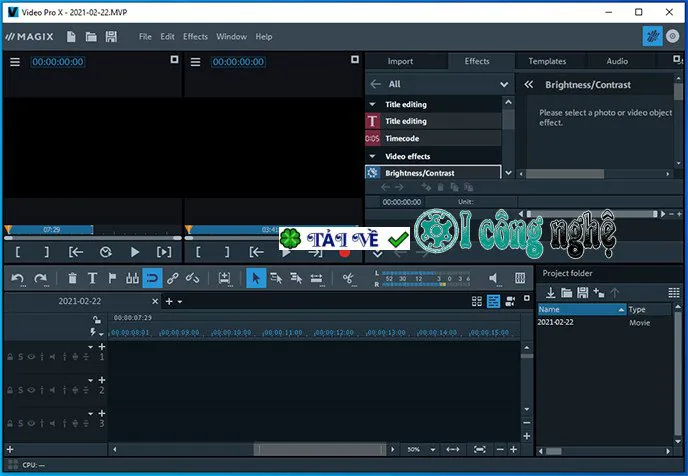Open the File menu
The height and width of the screenshot is (476, 688).
point(145,37)
